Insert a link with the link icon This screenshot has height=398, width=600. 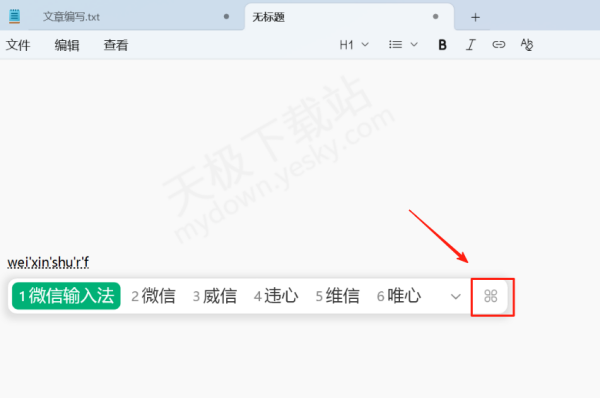[499, 45]
